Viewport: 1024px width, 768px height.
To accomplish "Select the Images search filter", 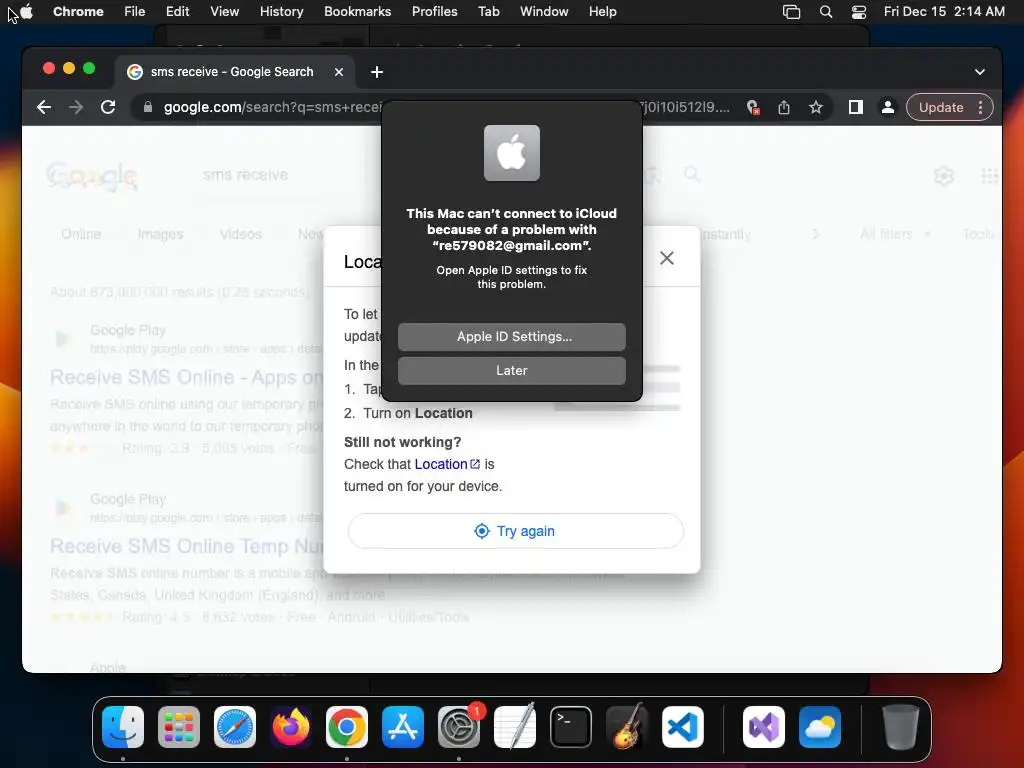I will click(x=160, y=234).
